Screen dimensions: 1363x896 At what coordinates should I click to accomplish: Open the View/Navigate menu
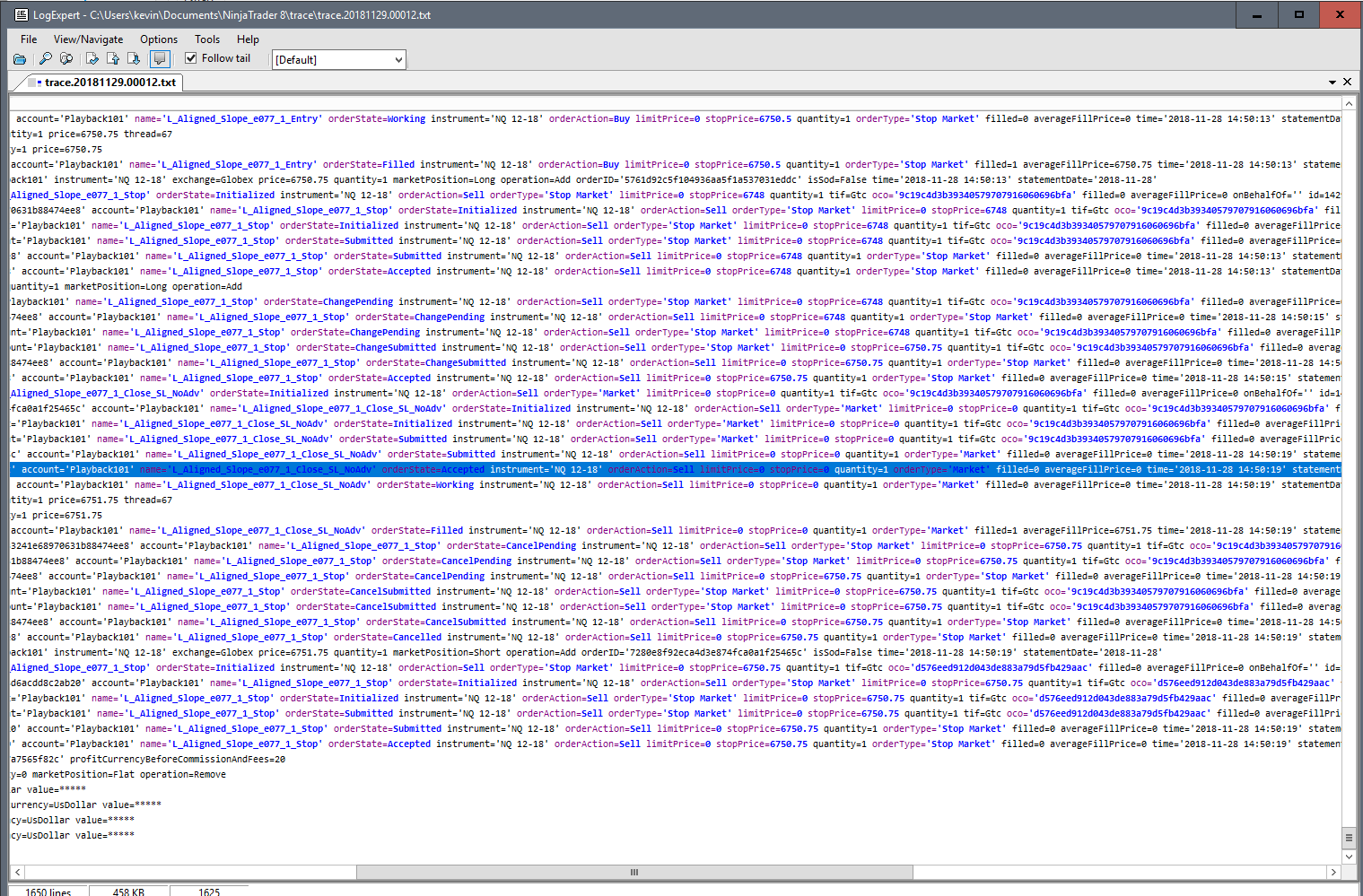pos(88,39)
